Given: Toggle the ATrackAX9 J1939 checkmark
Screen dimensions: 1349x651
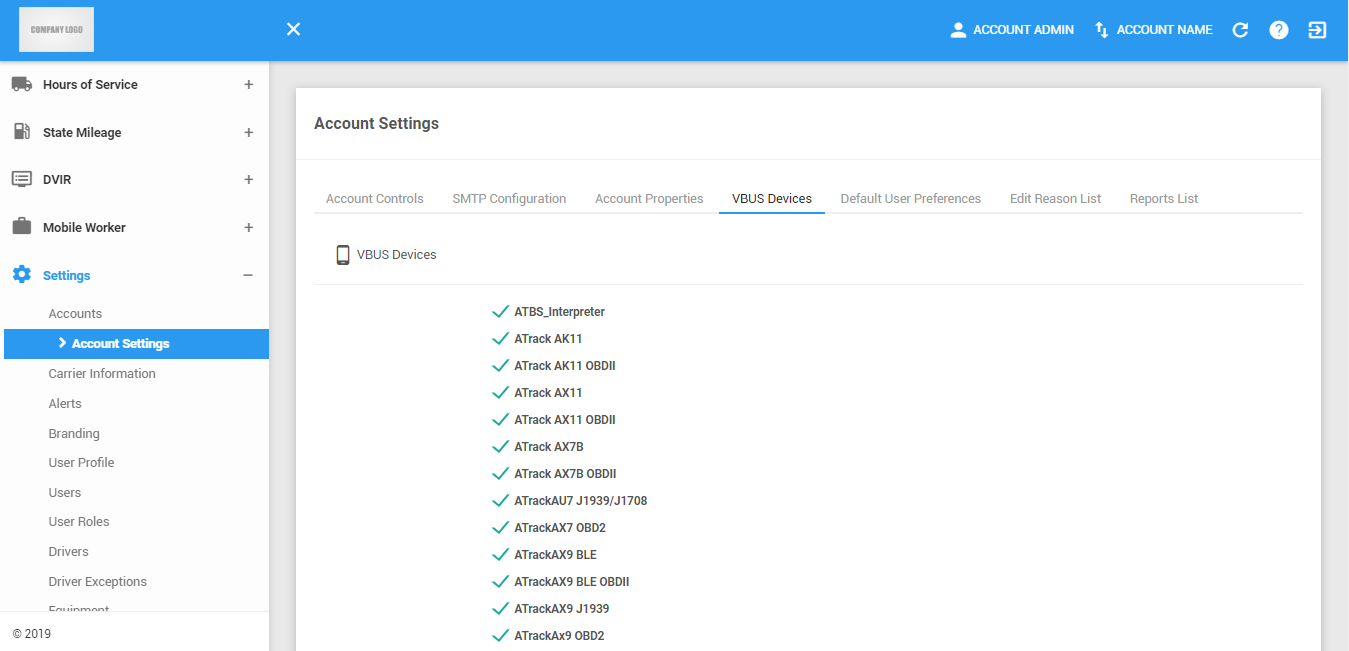Looking at the screenshot, I should (x=501, y=609).
